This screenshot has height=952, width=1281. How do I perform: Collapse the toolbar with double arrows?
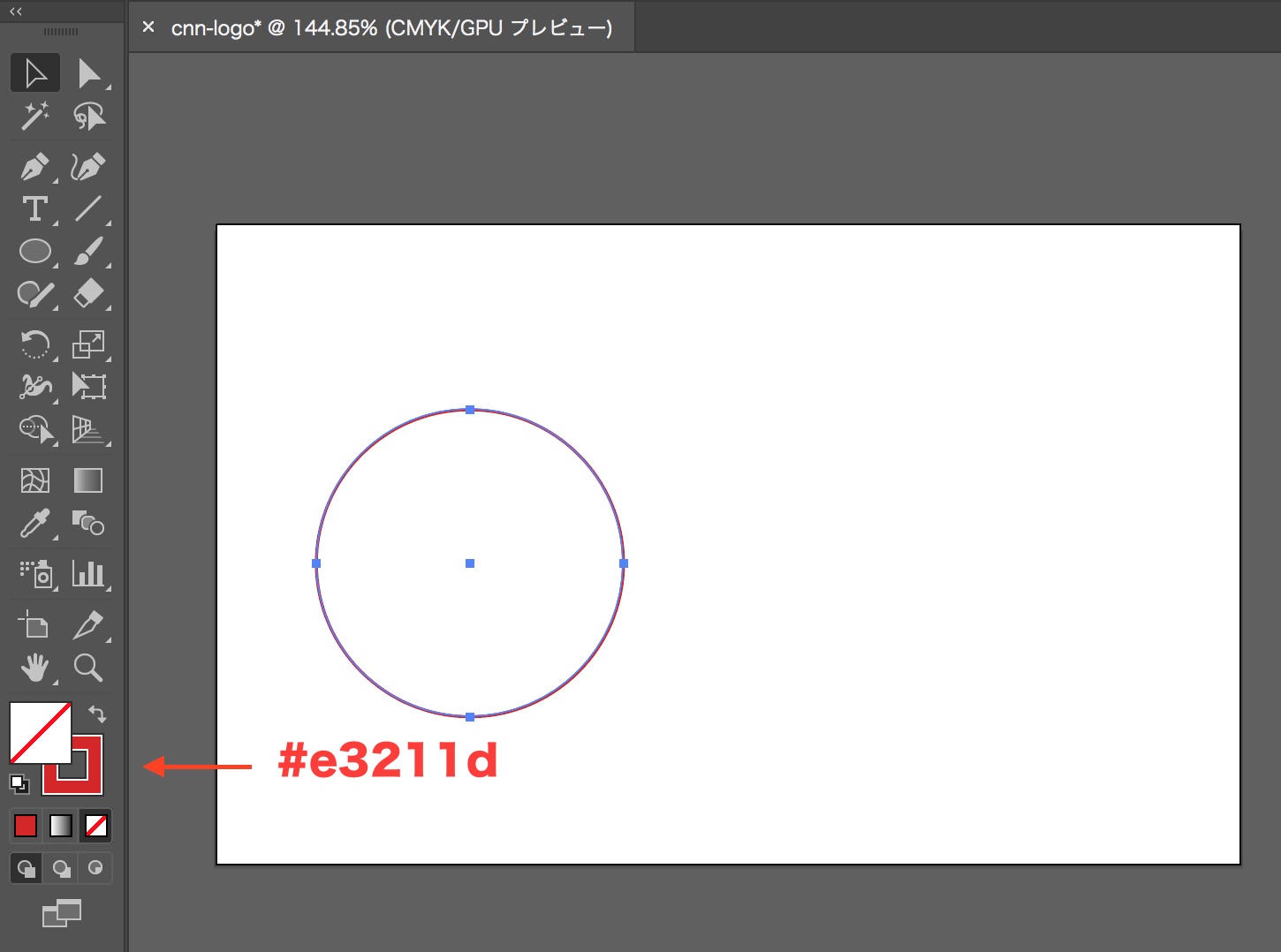tap(16, 11)
